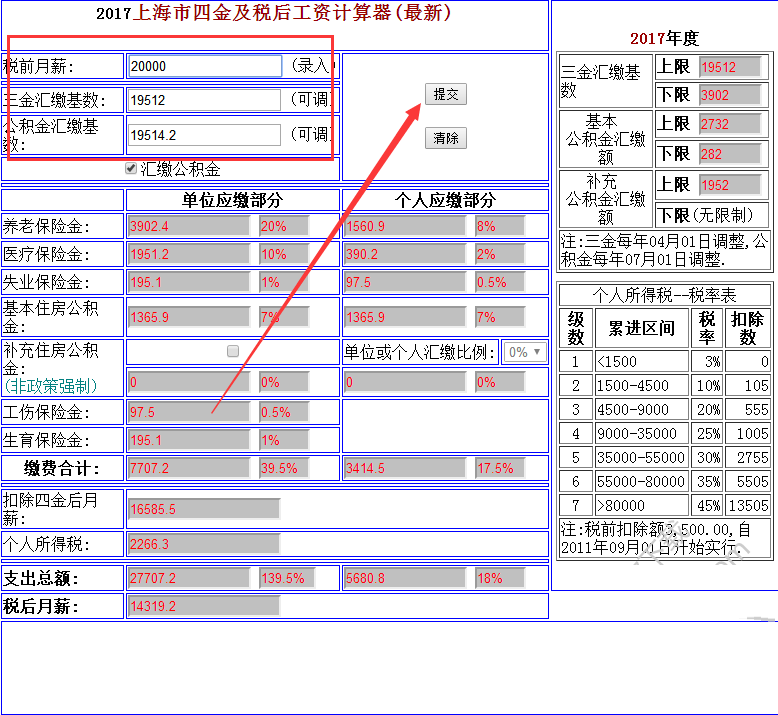Focus the 公积金汇缴基数 input with 19514.2
Image resolution: width=778 pixels, height=715 pixels.
click(204, 135)
